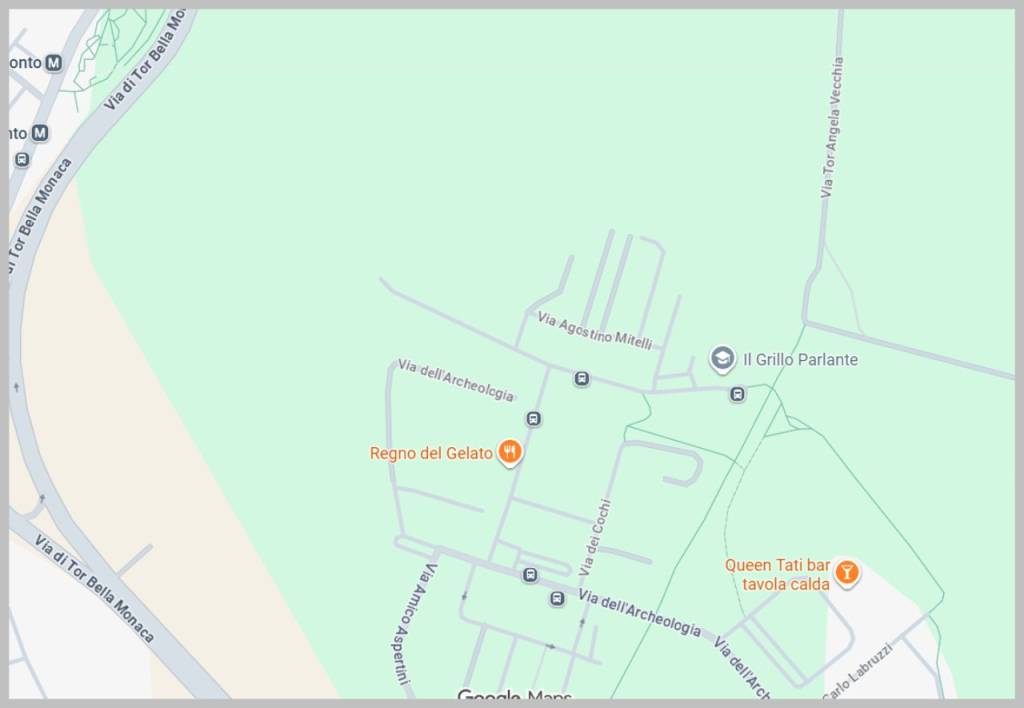
Task: Click the Via Agostino Mitelli street label
Action: coord(595,330)
